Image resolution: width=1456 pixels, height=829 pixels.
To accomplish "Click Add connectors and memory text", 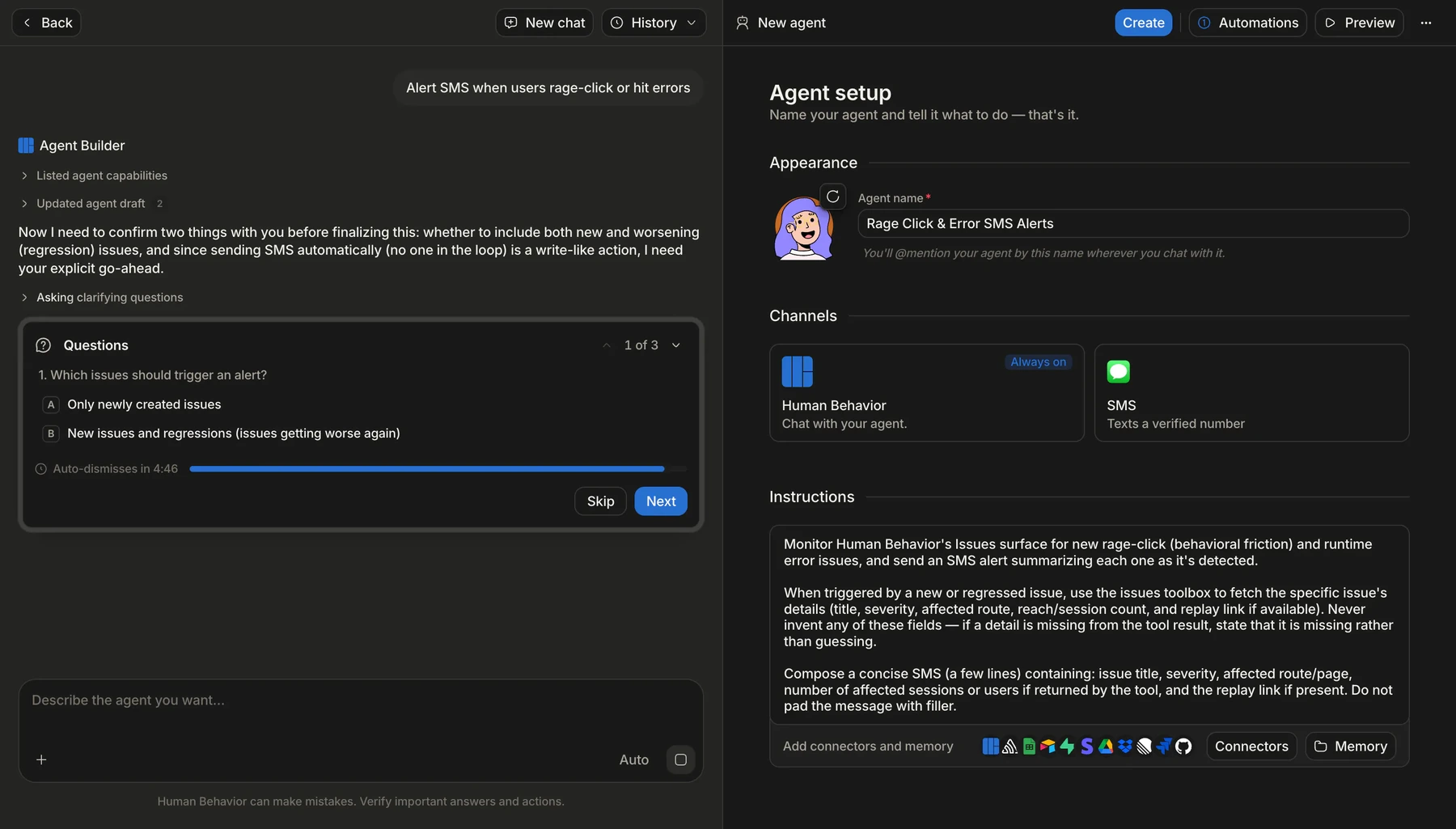I will pos(868,747).
